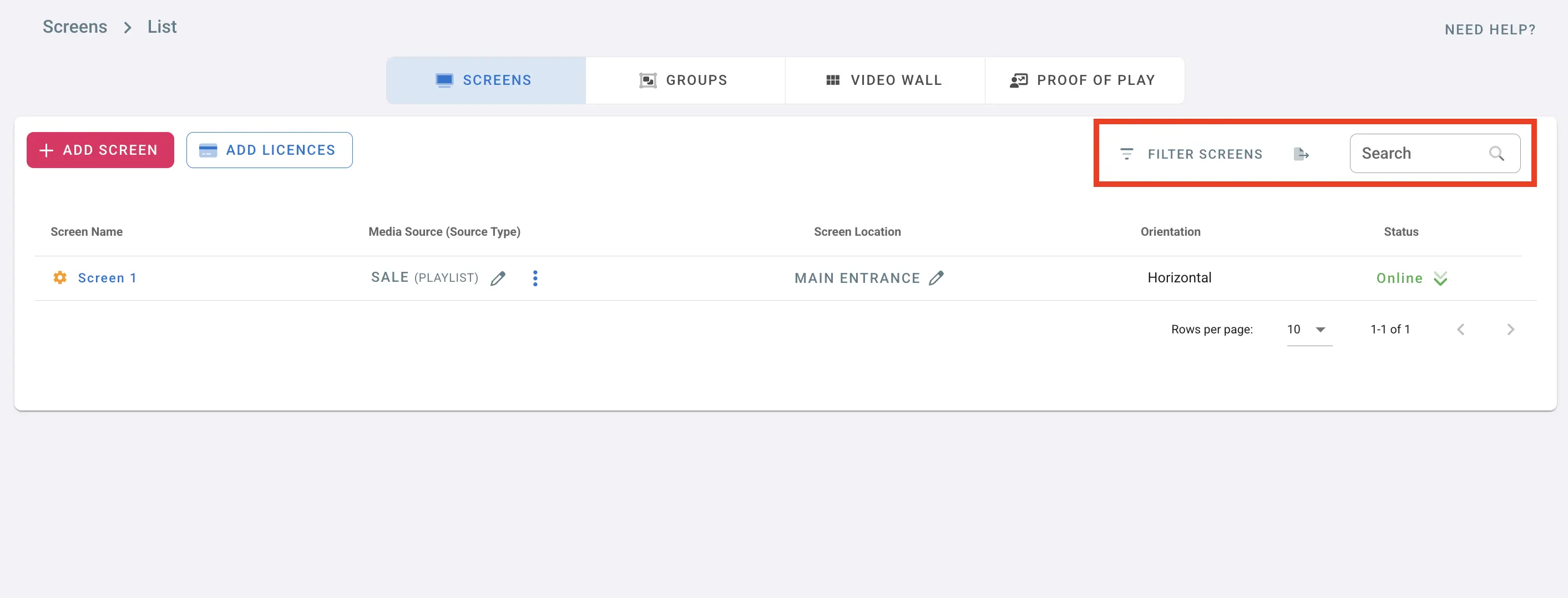This screenshot has height=598, width=1568.
Task: Click the search magnifier icon
Action: tap(1498, 153)
